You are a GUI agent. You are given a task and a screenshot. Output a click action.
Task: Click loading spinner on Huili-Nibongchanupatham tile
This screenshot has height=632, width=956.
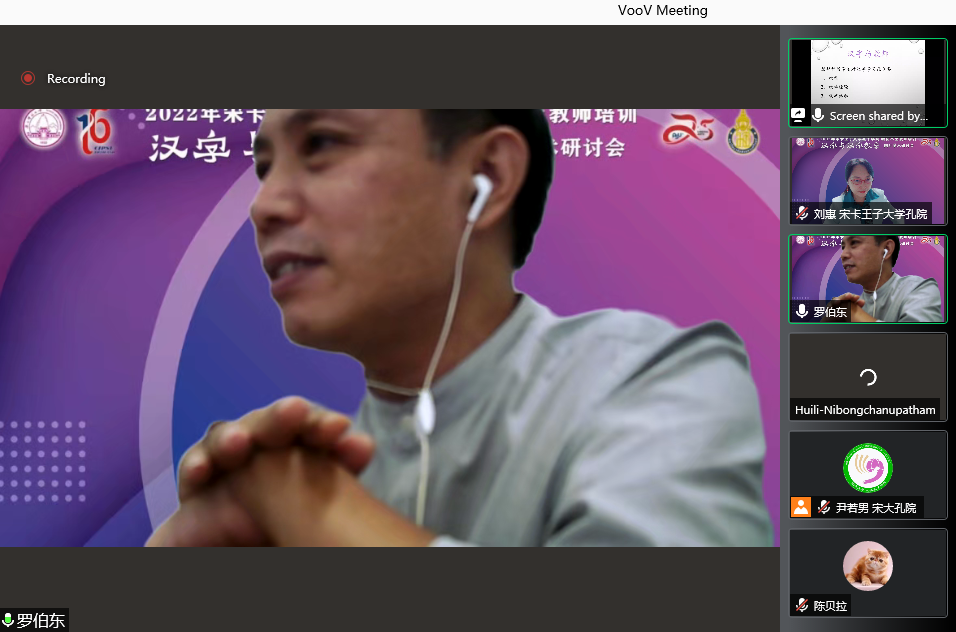[x=868, y=377]
